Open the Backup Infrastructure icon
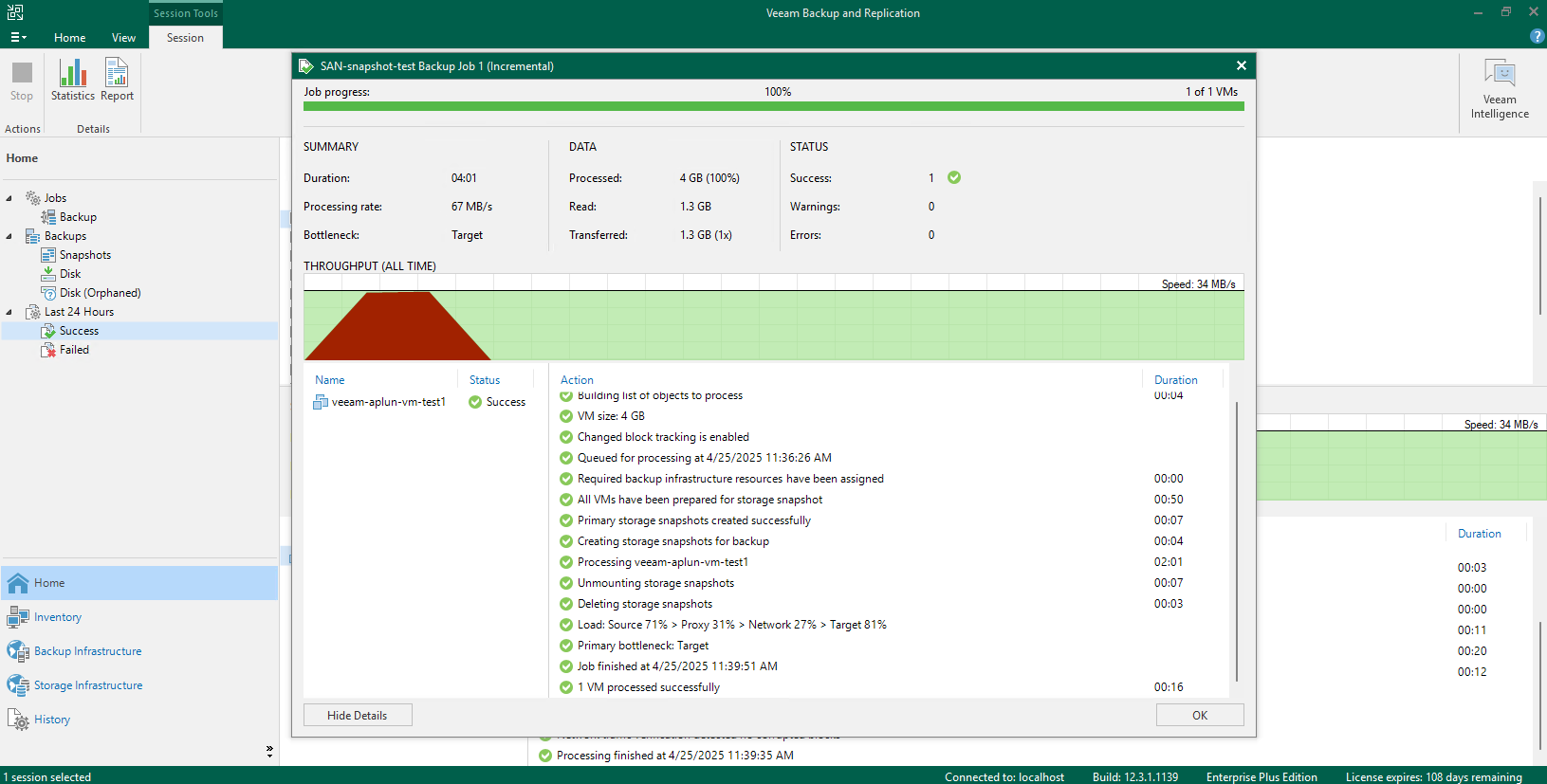This screenshot has width=1547, height=784. tap(18, 651)
